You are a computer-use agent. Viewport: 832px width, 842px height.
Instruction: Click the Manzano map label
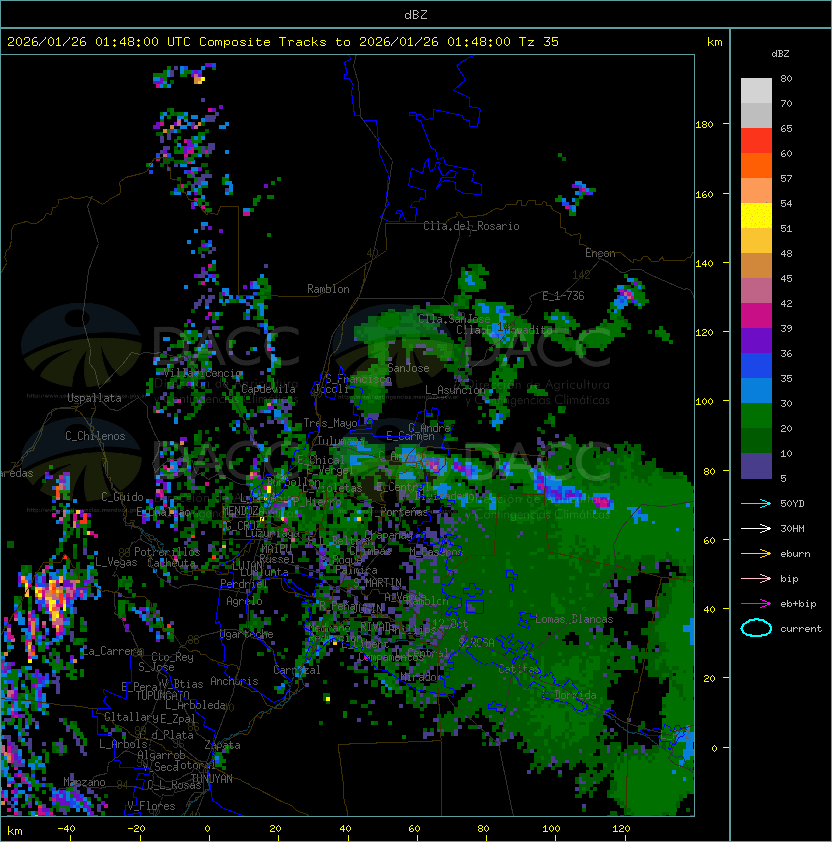(x=84, y=782)
